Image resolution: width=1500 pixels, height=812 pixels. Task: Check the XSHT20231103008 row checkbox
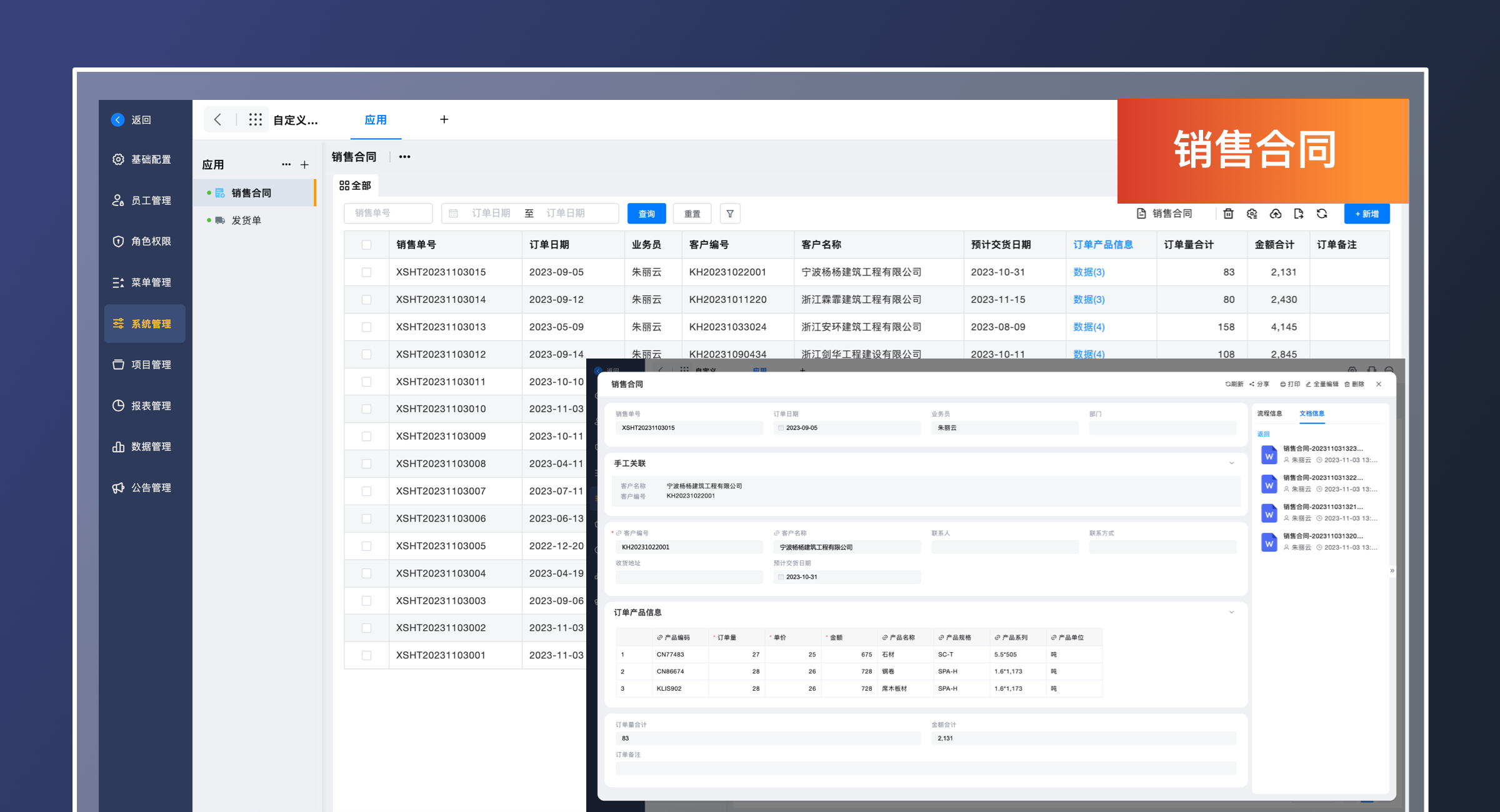pyautogui.click(x=366, y=463)
